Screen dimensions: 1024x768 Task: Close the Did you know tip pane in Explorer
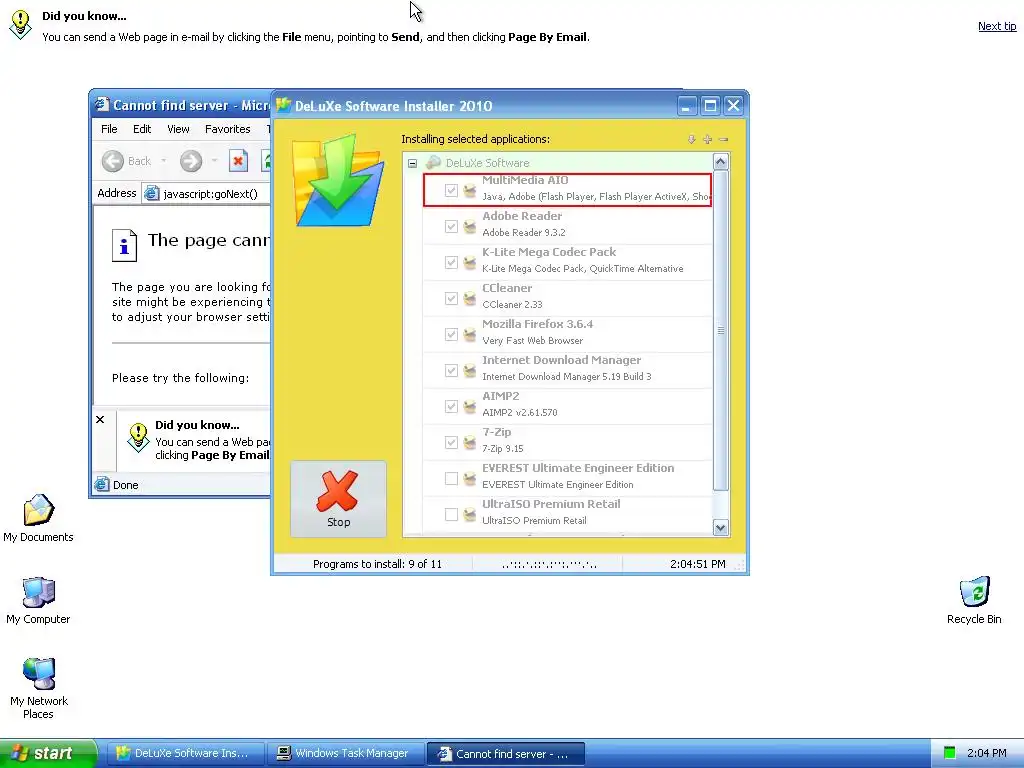[100, 419]
